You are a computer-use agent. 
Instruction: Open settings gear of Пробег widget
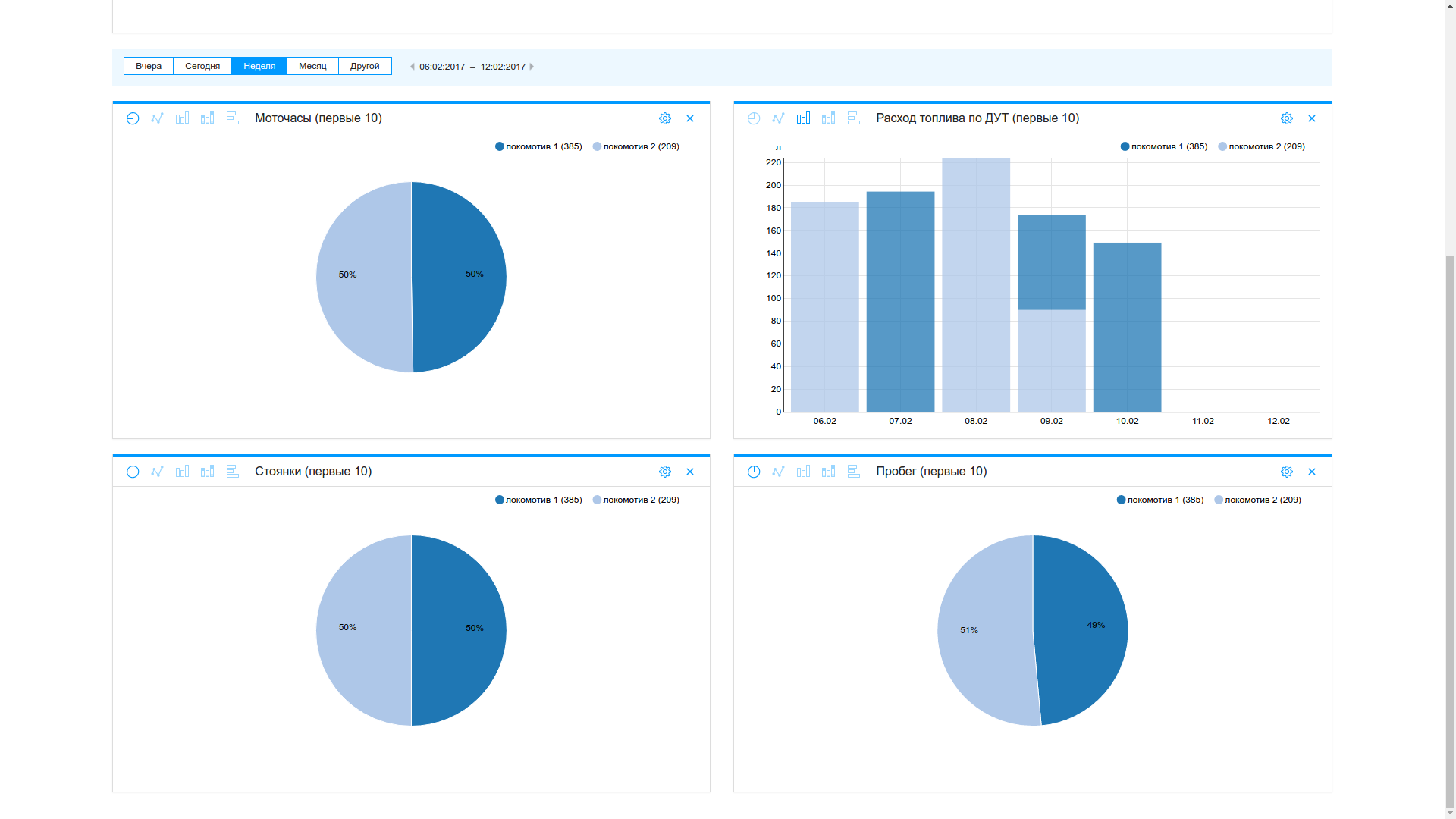[x=1287, y=472]
